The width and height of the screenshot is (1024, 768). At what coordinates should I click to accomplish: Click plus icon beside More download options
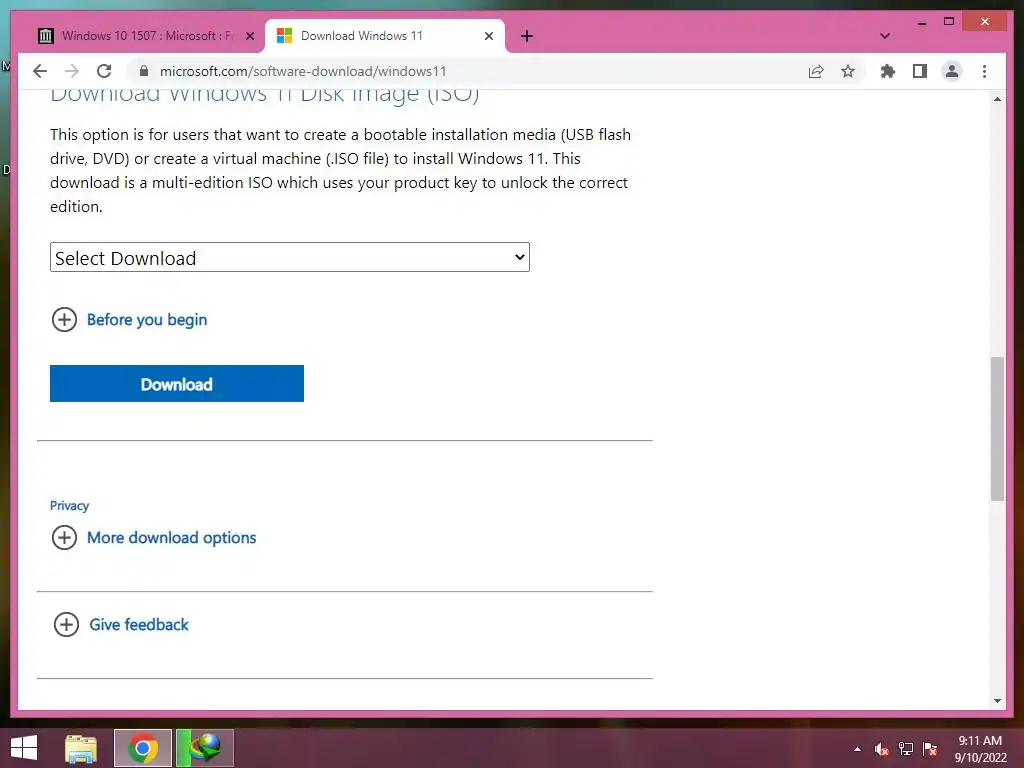click(x=64, y=537)
